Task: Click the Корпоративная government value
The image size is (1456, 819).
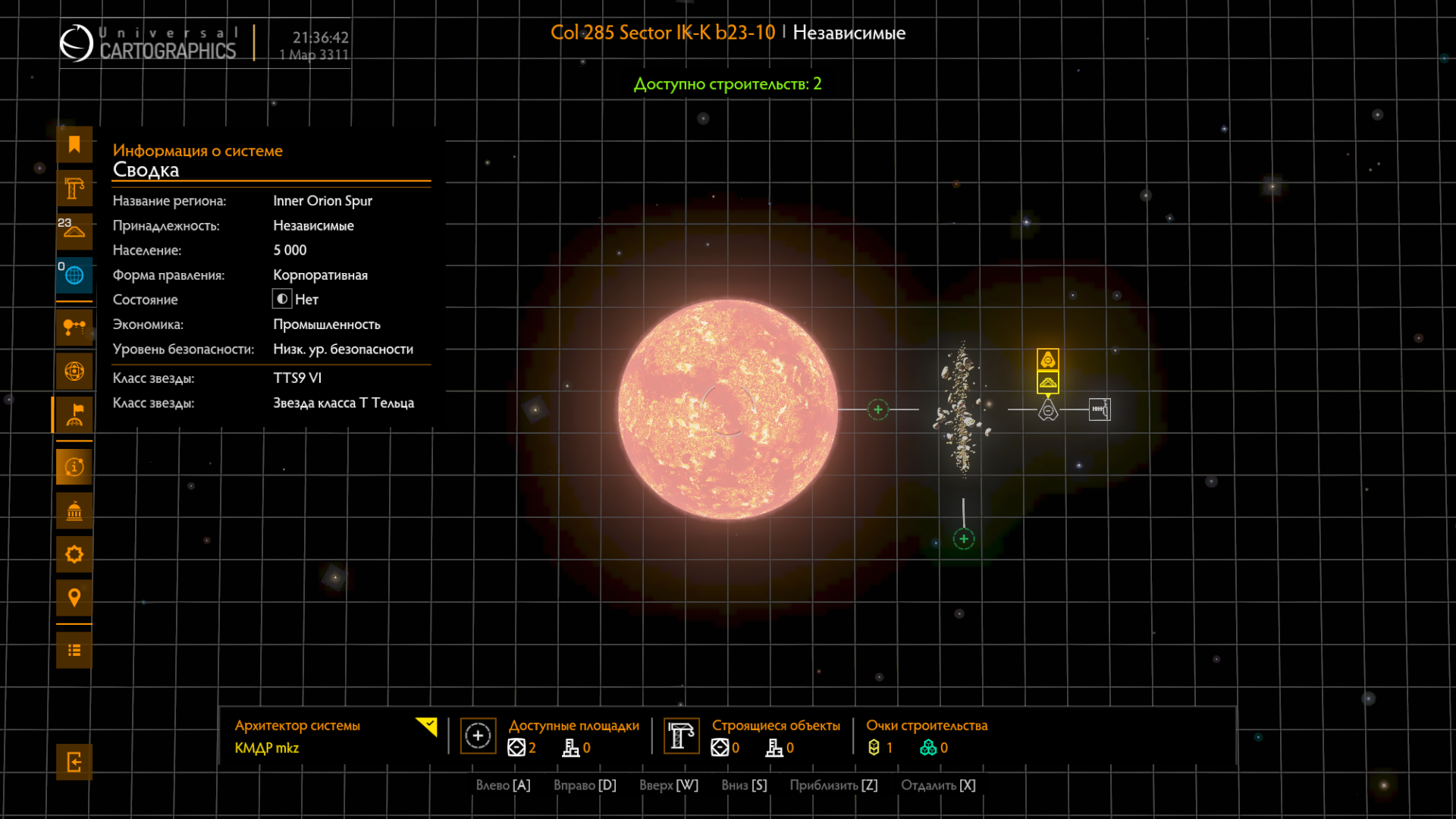Action: pos(320,275)
